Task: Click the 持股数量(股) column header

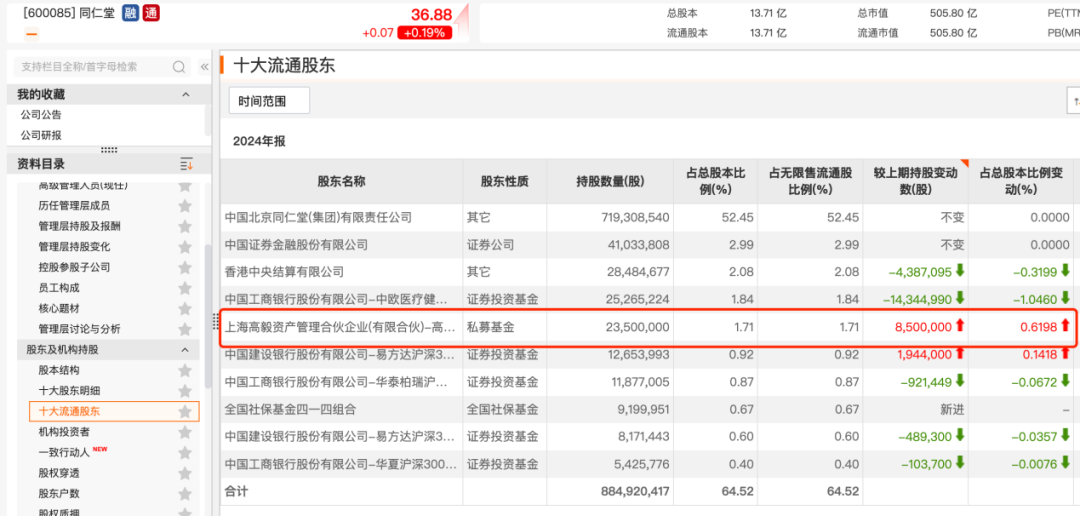Action: 610,181
